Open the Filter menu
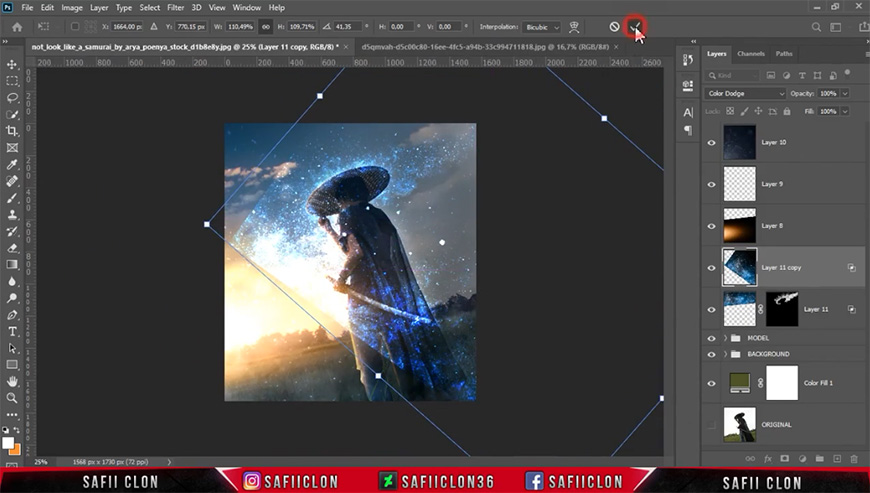This screenshot has height=493, width=870. 175,7
